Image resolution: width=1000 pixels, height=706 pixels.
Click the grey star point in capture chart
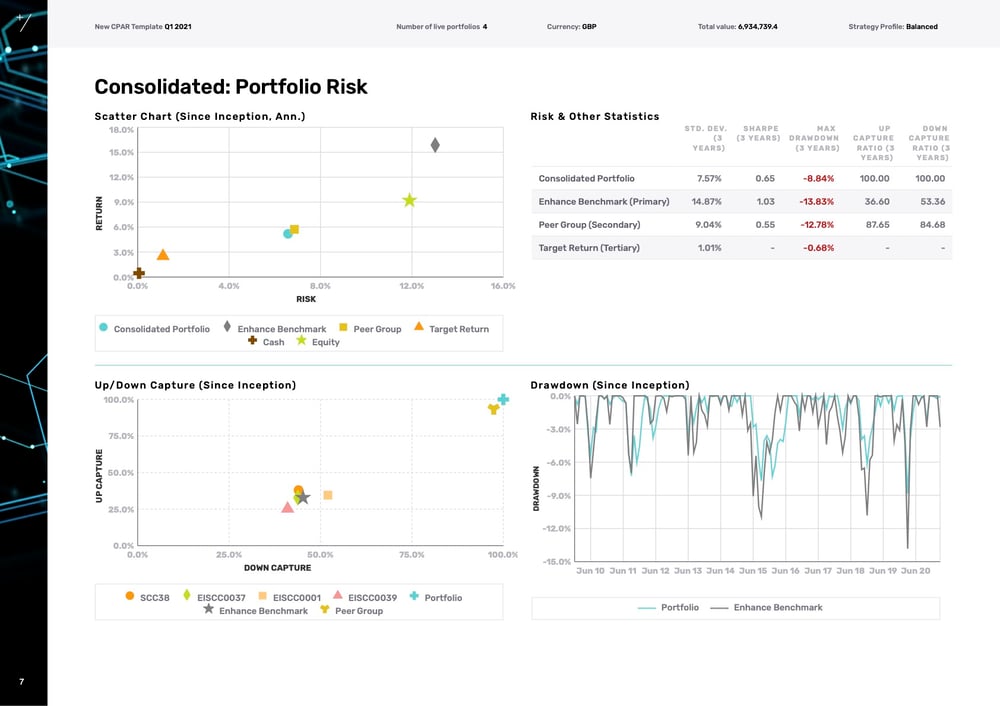tap(304, 497)
